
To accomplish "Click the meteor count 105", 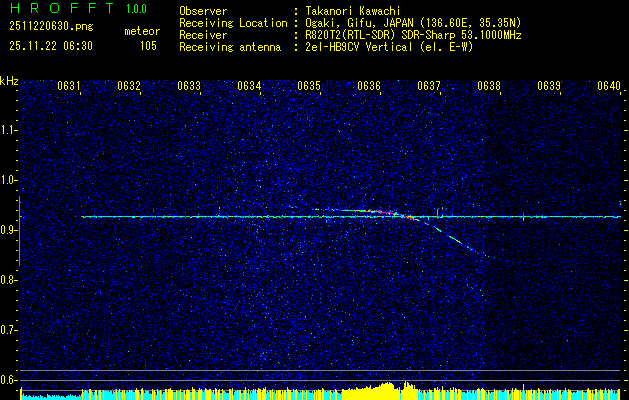I will click(x=148, y=46).
